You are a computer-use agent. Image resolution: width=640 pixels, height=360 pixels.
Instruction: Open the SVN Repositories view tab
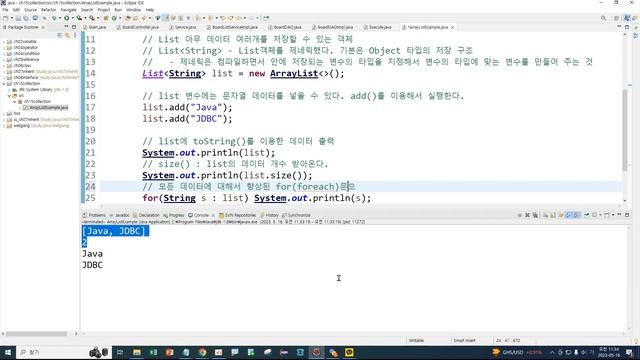coord(238,215)
